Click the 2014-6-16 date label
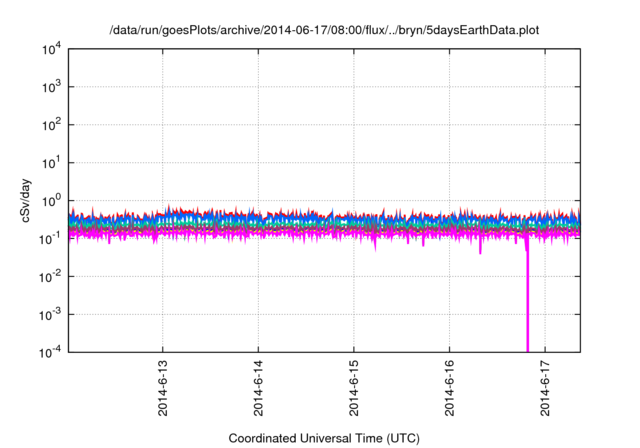The image size is (640, 448). point(449,388)
